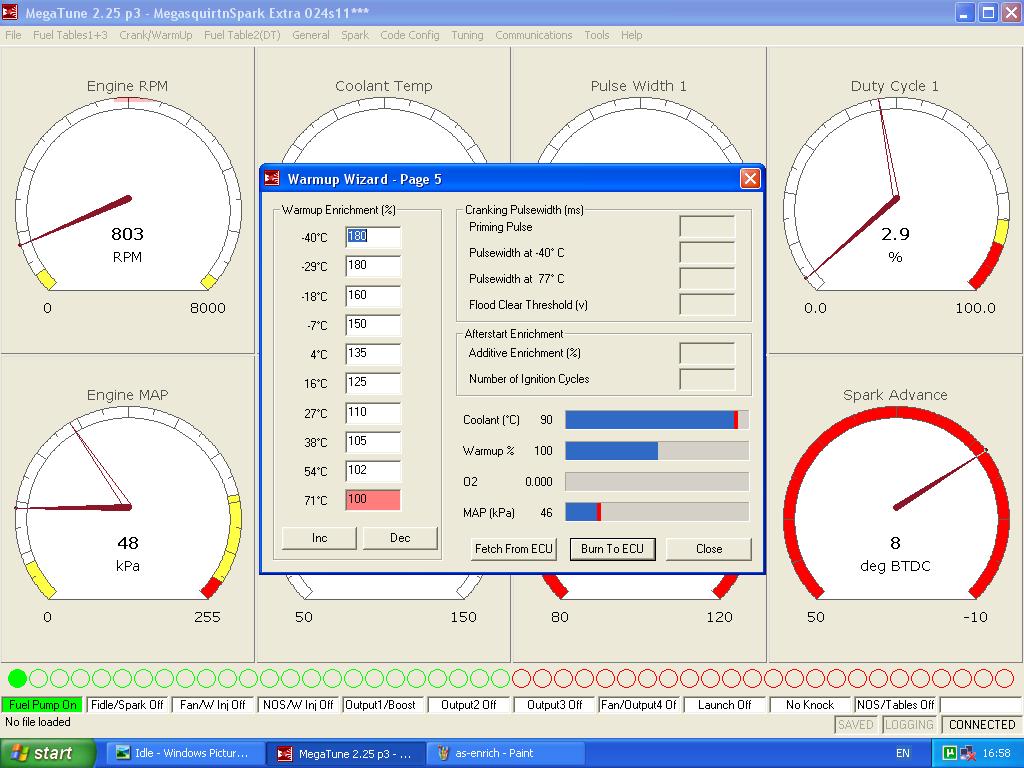Select the 71°C warmup enrichment field
Image resolution: width=1024 pixels, height=768 pixels.
pyautogui.click(x=373, y=500)
